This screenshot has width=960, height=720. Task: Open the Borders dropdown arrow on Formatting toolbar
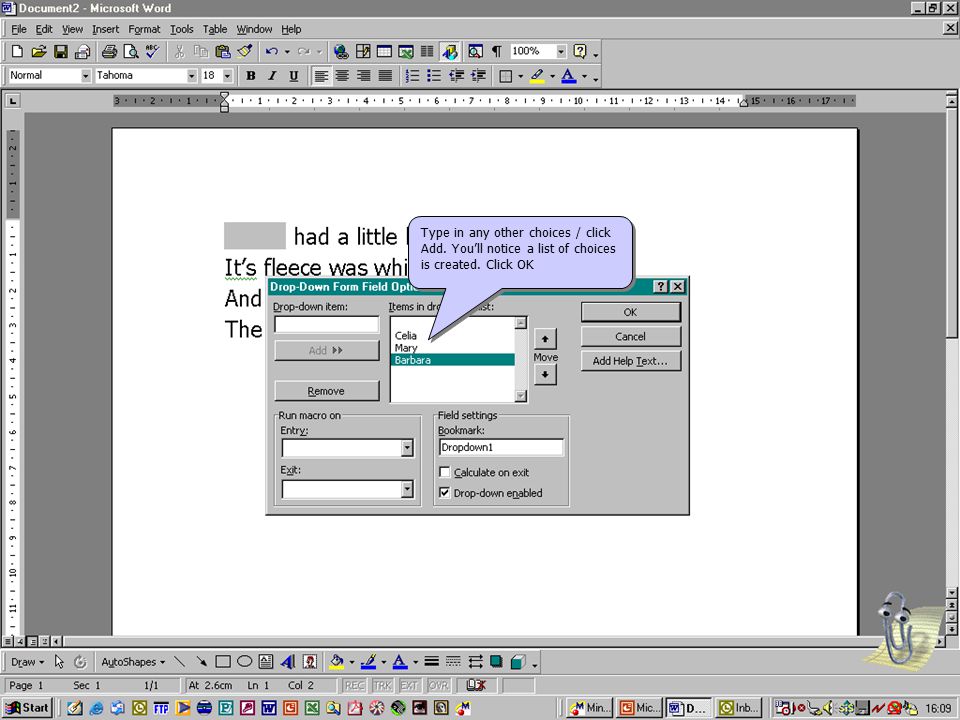tap(520, 76)
